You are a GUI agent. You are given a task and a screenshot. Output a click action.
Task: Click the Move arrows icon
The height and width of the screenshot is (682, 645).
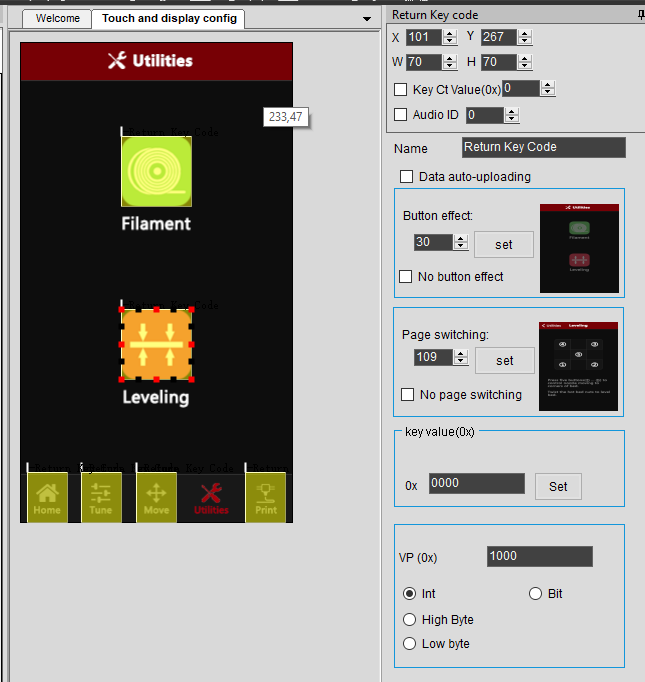click(x=157, y=498)
